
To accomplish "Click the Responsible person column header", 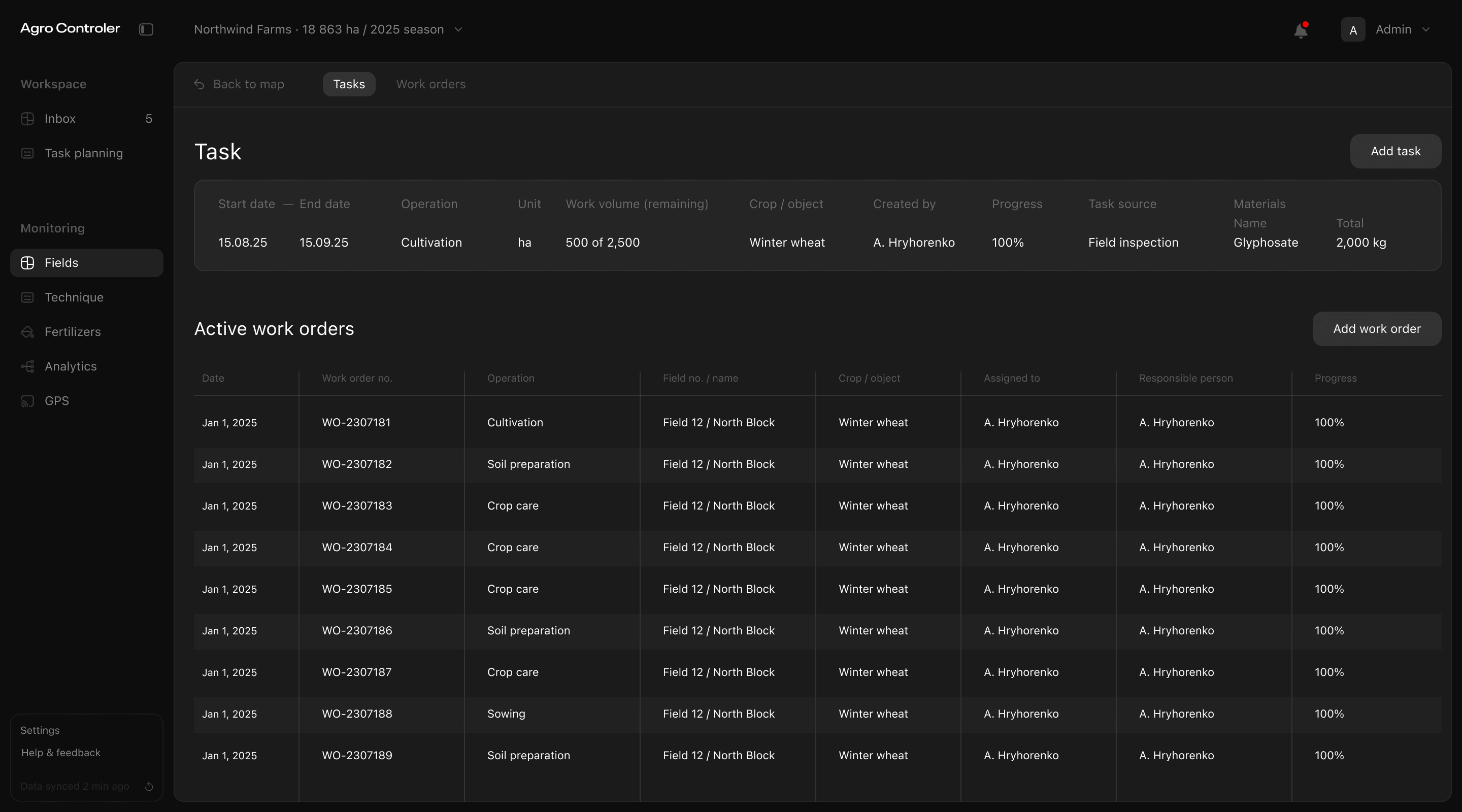I will pyautogui.click(x=1186, y=378).
